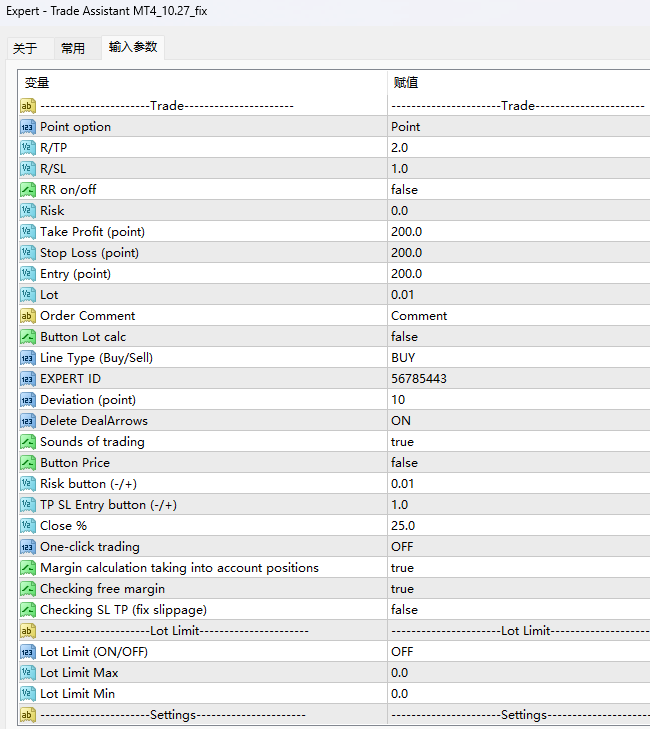Click the RR on/off boolean icon

(28, 190)
